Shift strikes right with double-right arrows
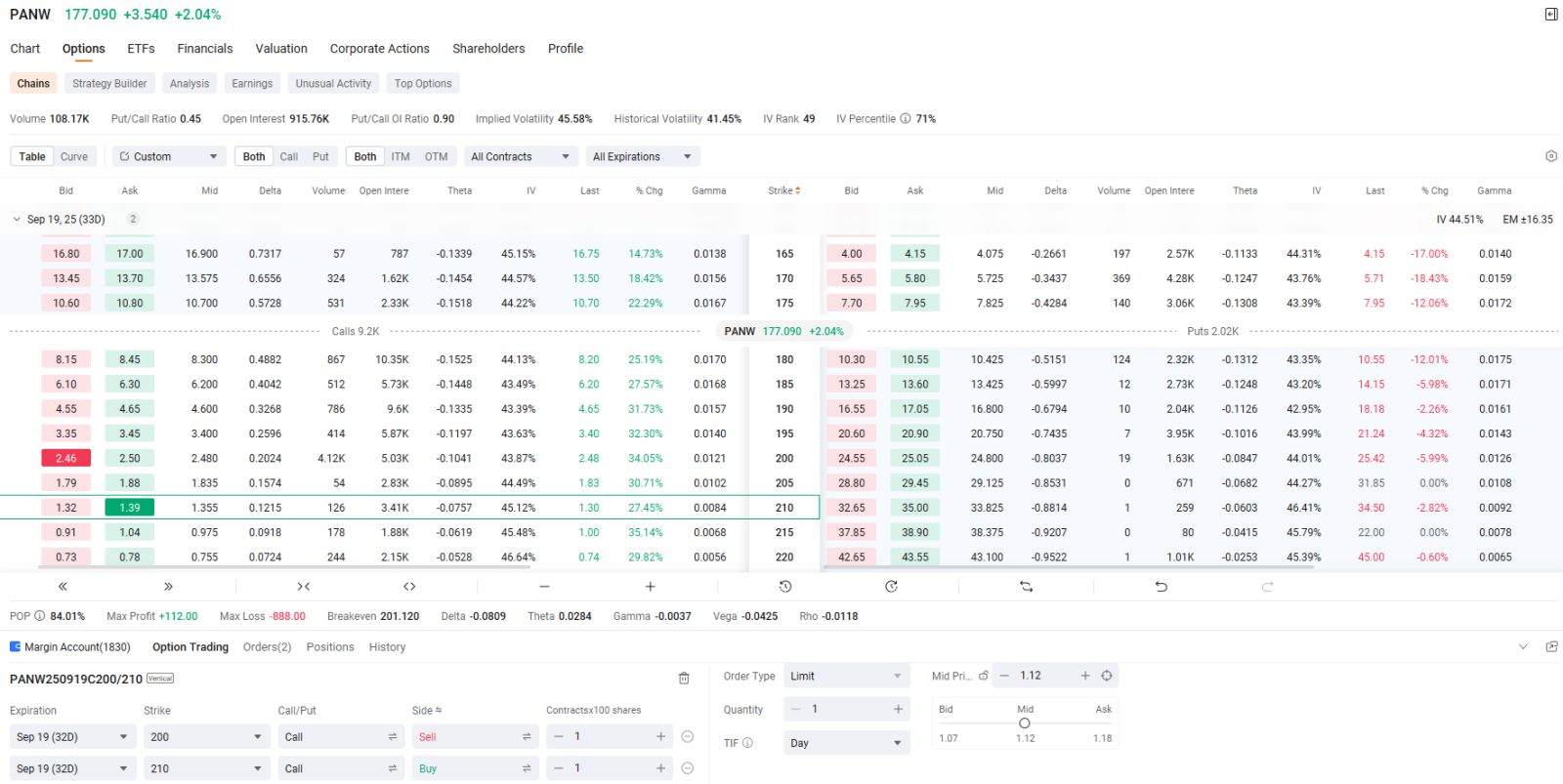The image size is (1563, 784). pos(168,587)
